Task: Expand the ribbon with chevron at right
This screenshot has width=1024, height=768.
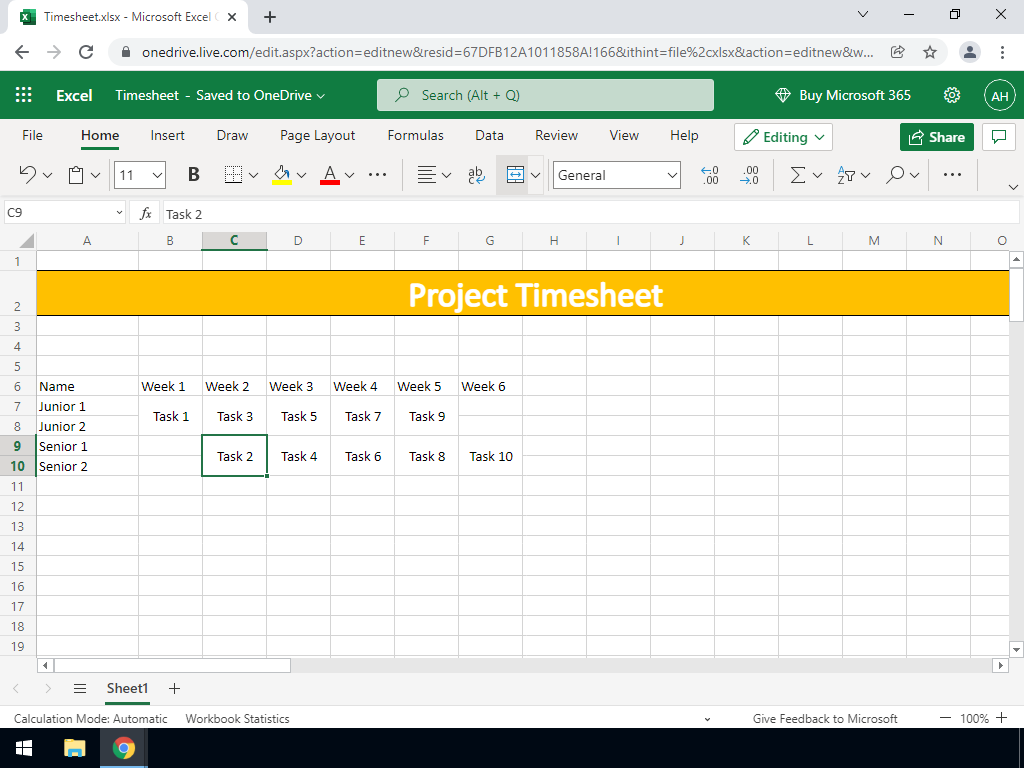Action: [x=1013, y=187]
